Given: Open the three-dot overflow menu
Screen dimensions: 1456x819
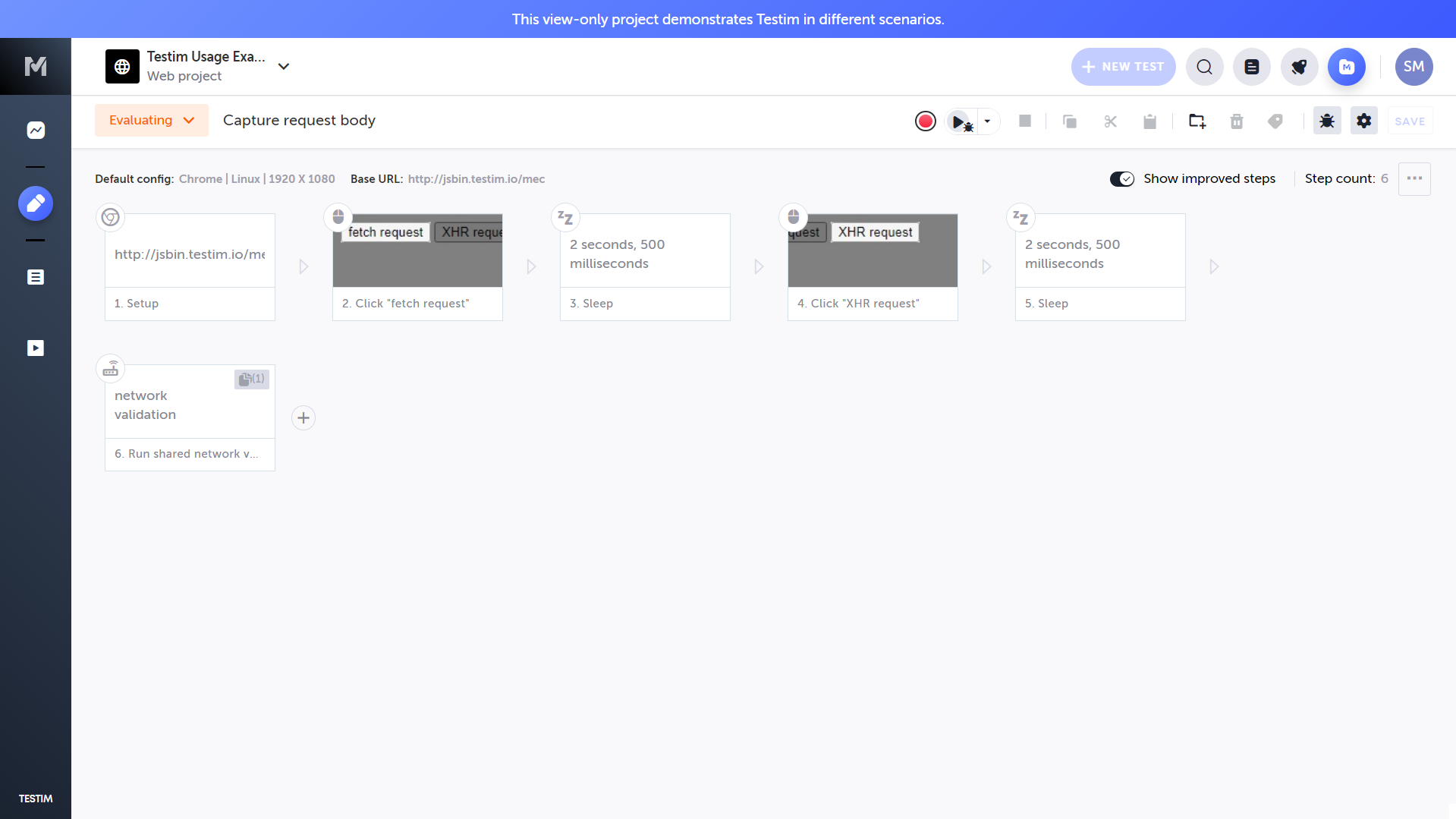Looking at the screenshot, I should [1414, 178].
